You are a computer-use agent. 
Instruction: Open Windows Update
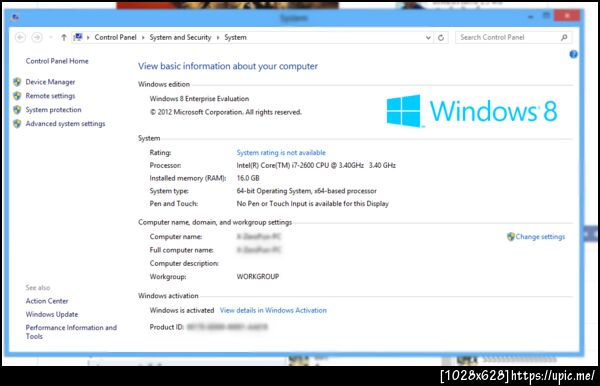[52, 314]
